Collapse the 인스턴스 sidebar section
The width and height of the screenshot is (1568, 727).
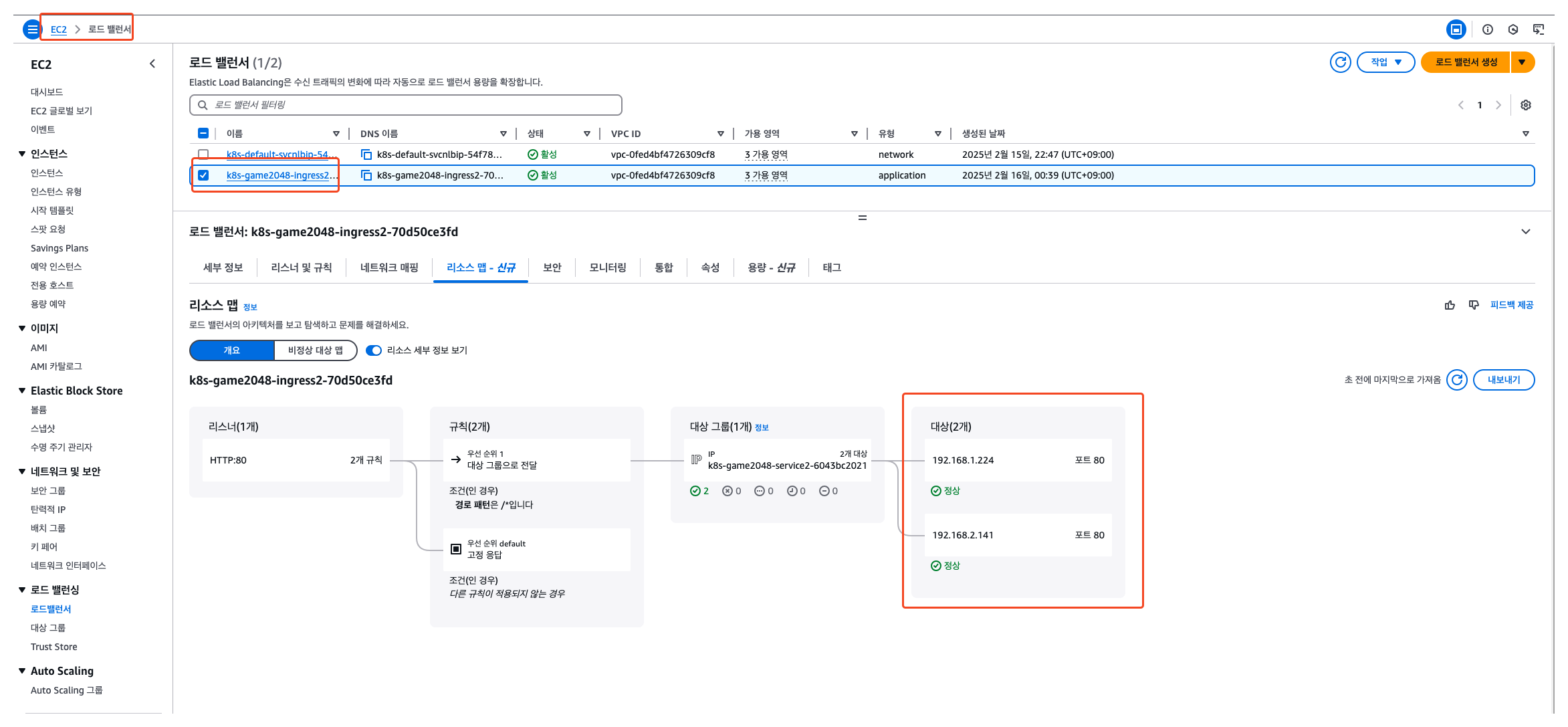(22, 154)
